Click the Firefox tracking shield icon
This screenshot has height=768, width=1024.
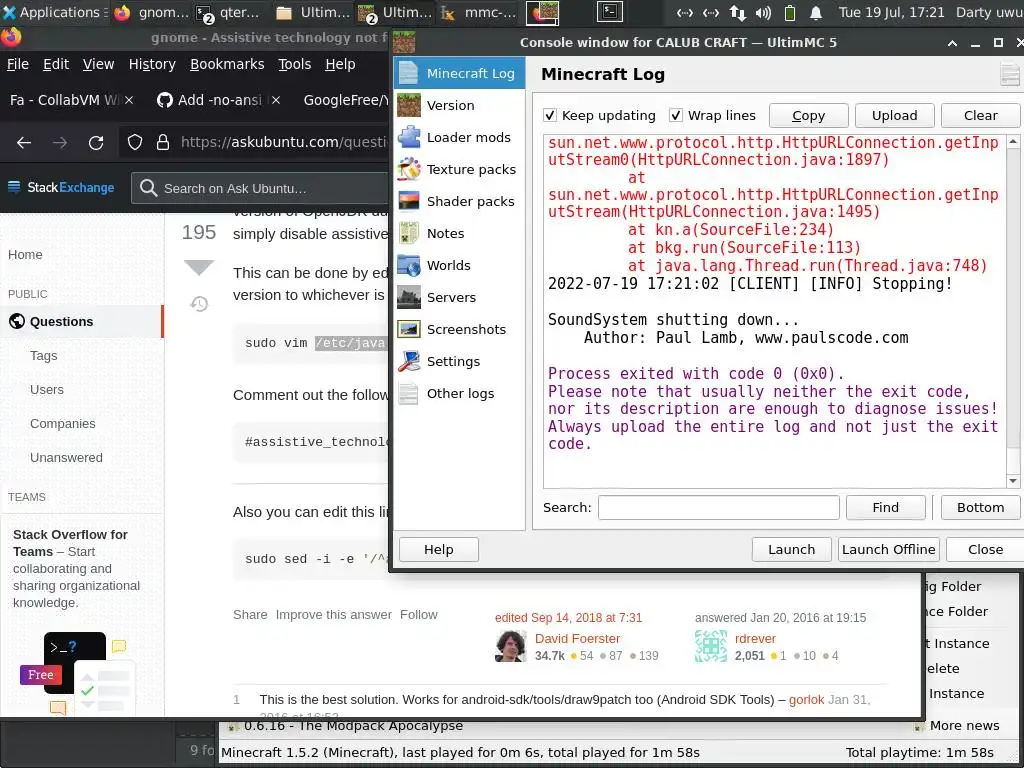click(135, 142)
